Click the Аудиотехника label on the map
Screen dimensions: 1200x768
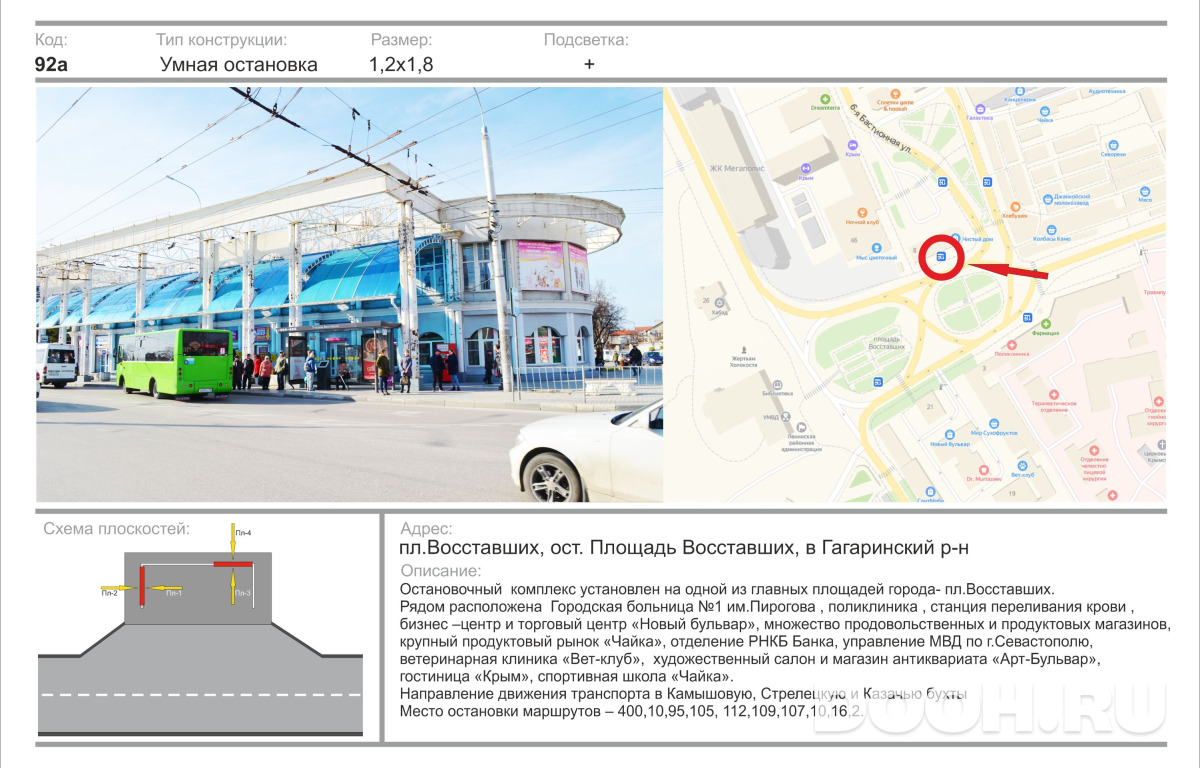[x=1106, y=91]
